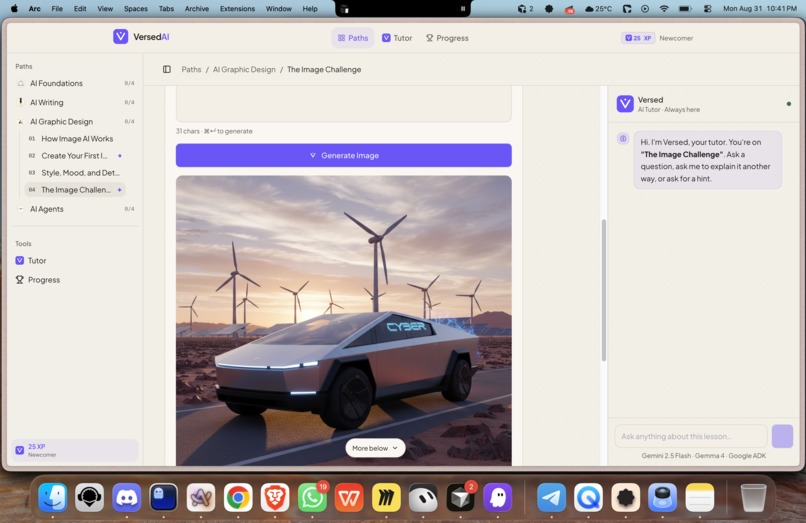Open the Notes app from the dock
The width and height of the screenshot is (806, 523).
(x=700, y=497)
